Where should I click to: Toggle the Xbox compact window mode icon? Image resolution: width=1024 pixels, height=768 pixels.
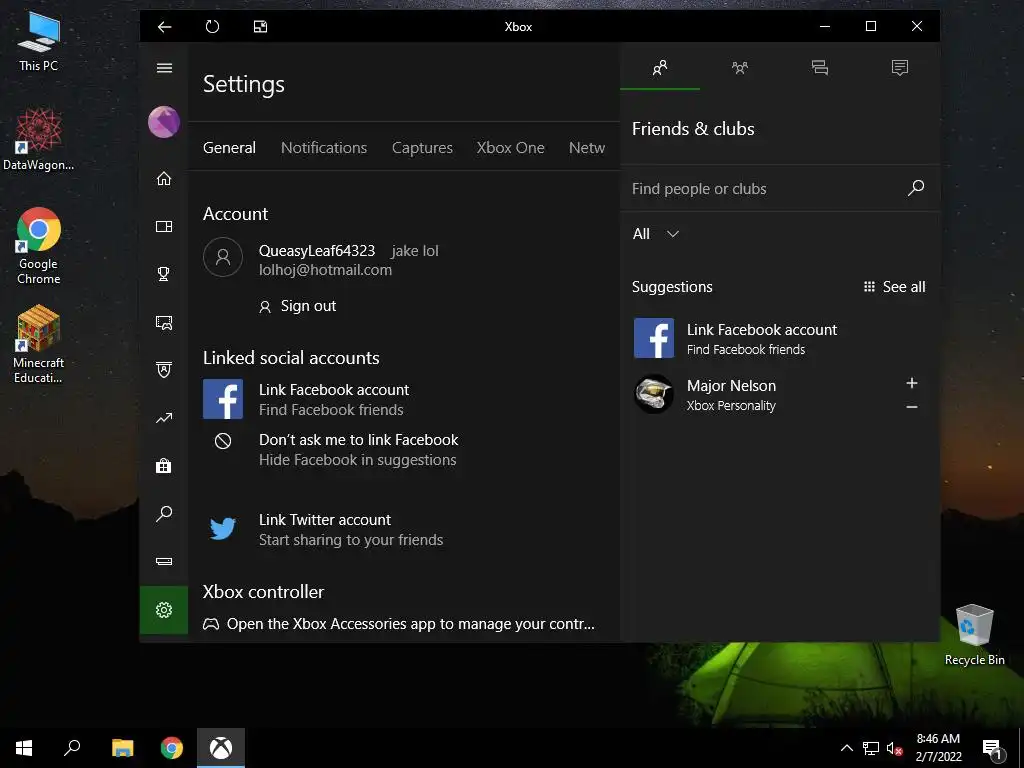click(x=261, y=27)
